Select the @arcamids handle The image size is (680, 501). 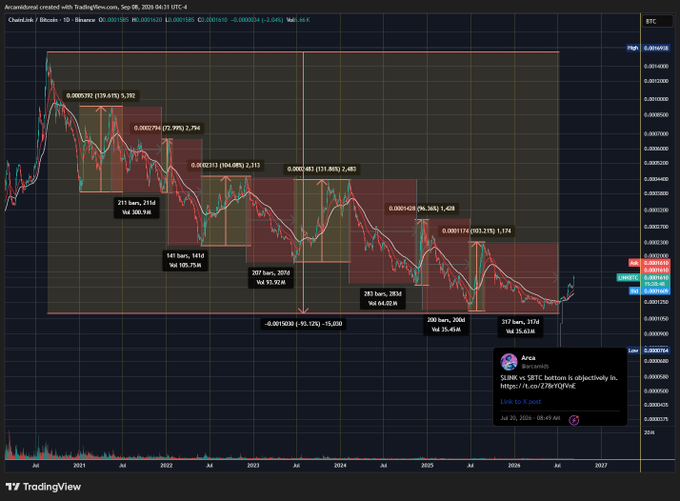pos(535,366)
